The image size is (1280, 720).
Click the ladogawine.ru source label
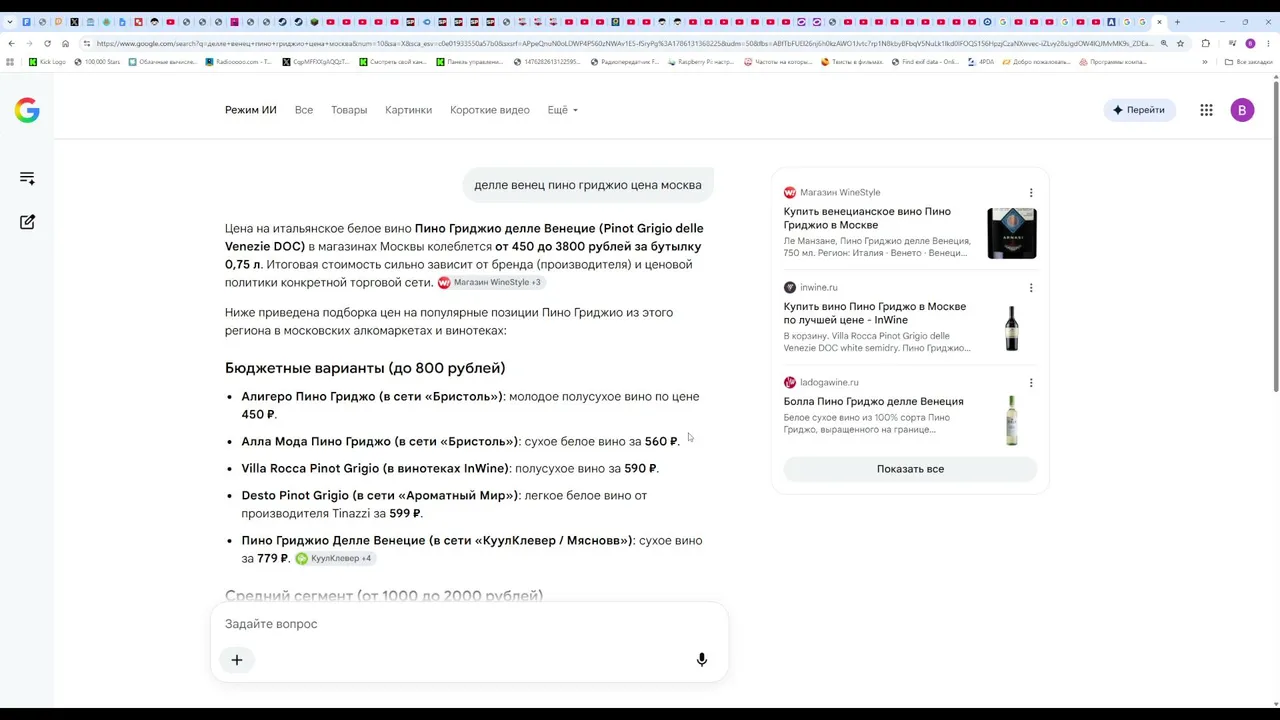(829, 383)
